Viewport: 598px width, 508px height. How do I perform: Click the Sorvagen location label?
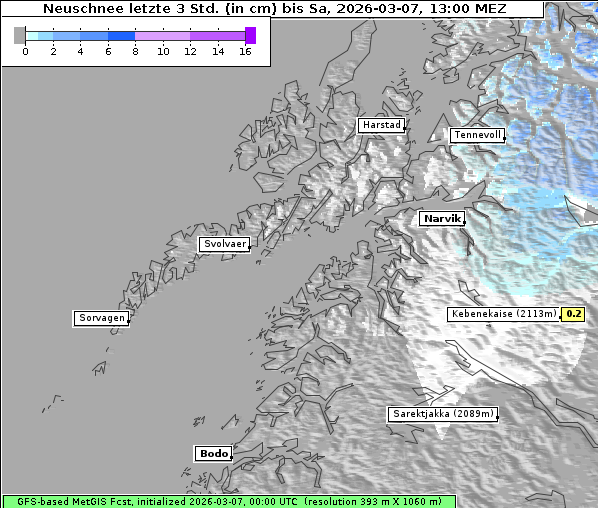(101, 318)
